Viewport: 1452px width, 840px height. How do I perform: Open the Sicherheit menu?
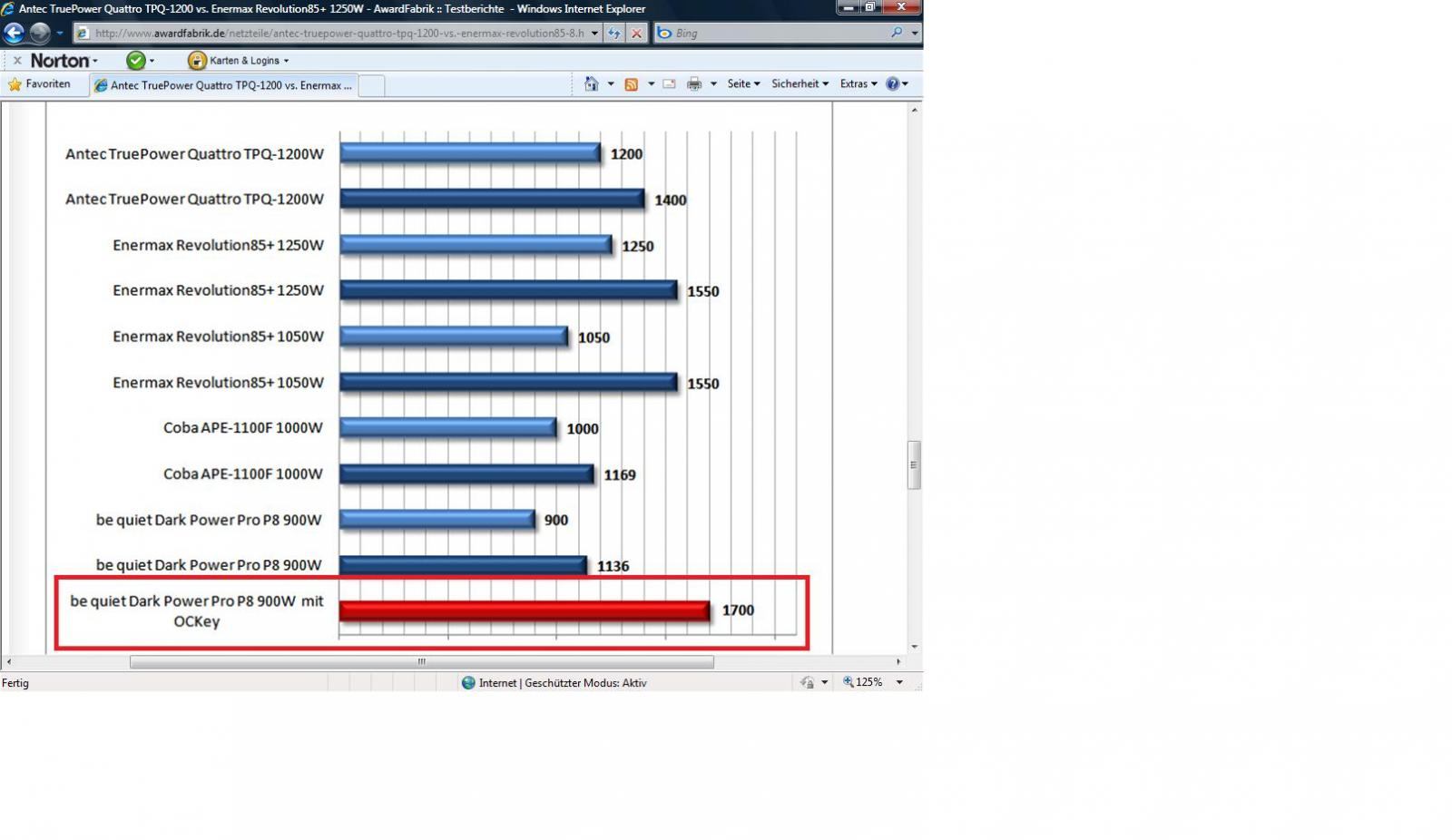800,84
